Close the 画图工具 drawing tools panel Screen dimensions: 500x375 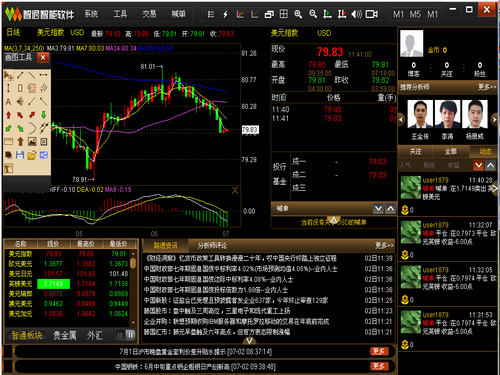click(43, 58)
